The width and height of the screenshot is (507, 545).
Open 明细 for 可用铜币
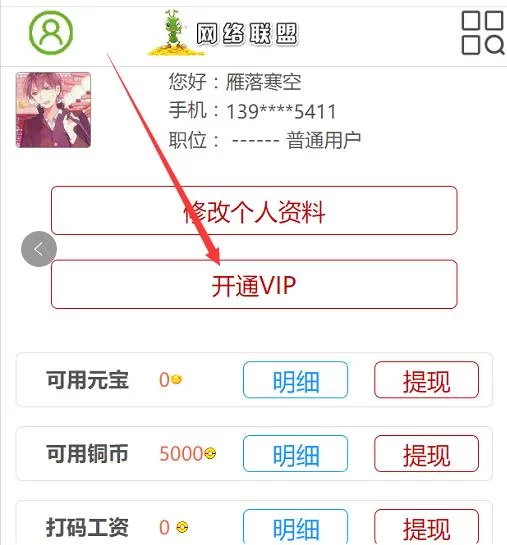click(x=295, y=453)
